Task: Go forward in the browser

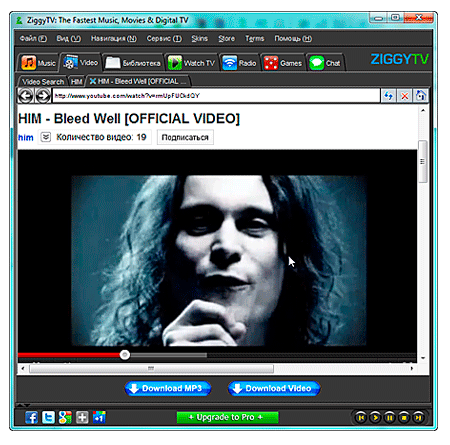Action: tap(43, 96)
